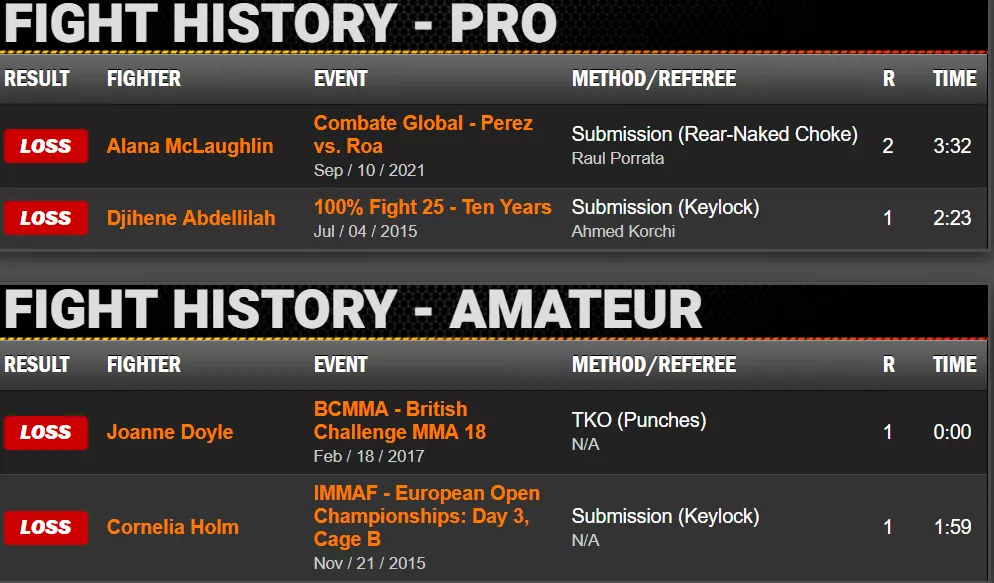View the IMMAF - European Open Championships event

tap(426, 516)
